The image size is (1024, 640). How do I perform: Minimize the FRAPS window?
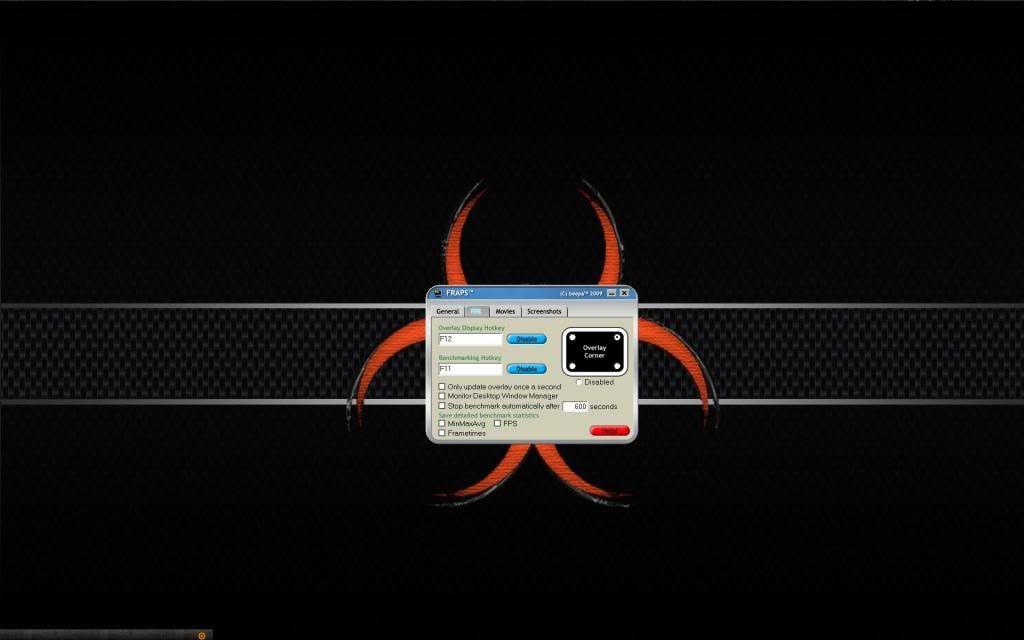coord(612,293)
